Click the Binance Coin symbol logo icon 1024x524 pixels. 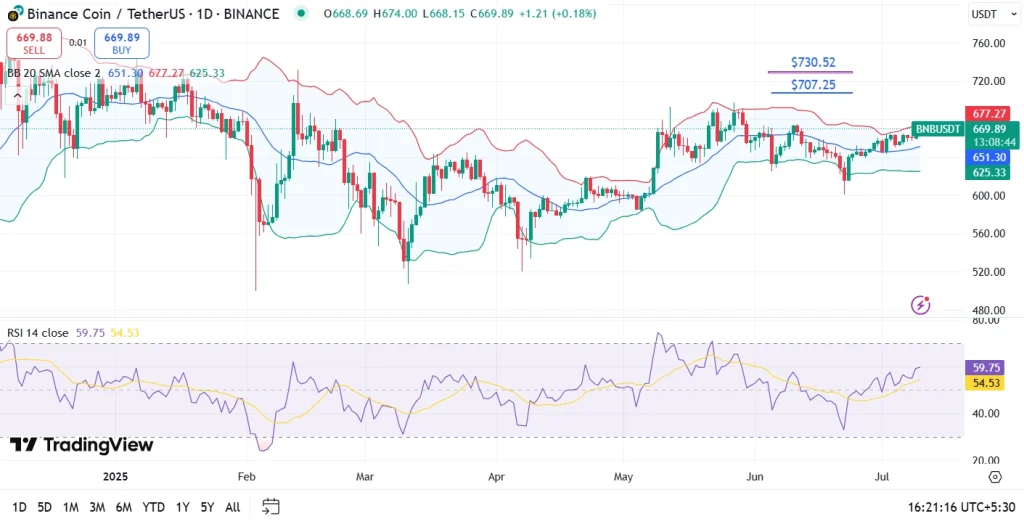pyautogui.click(x=16, y=13)
